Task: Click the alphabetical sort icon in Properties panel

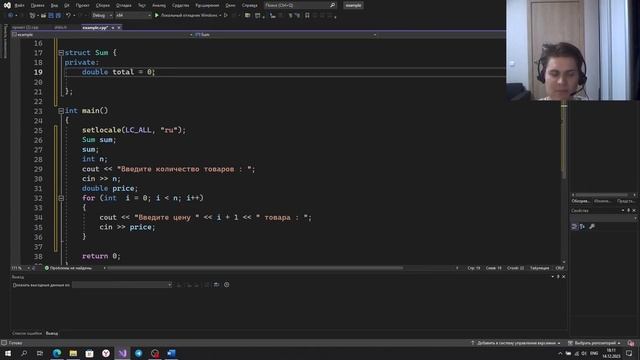Action: tap(582, 227)
